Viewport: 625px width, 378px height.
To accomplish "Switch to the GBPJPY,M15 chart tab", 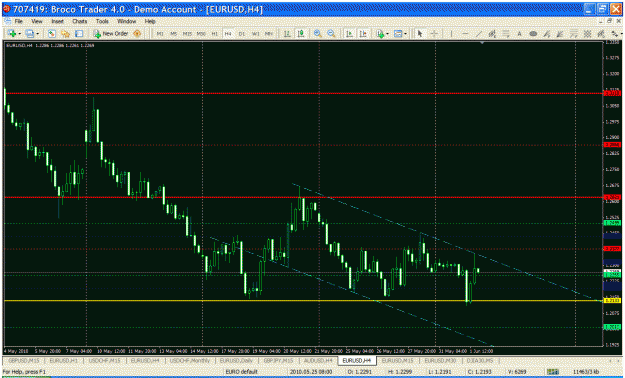I will [278, 360].
